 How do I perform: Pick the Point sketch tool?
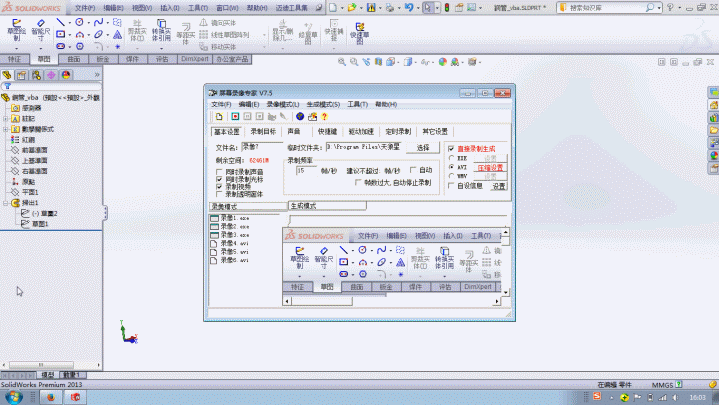coord(118,46)
